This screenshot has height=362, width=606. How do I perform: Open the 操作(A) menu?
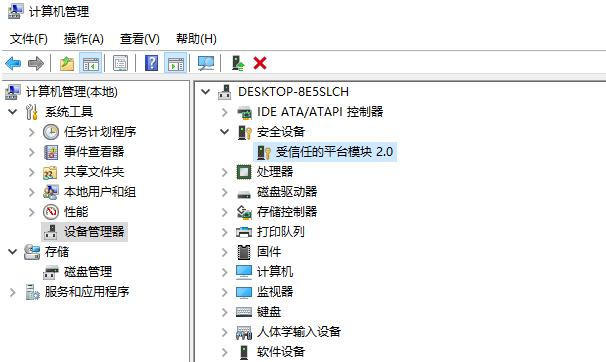83,39
